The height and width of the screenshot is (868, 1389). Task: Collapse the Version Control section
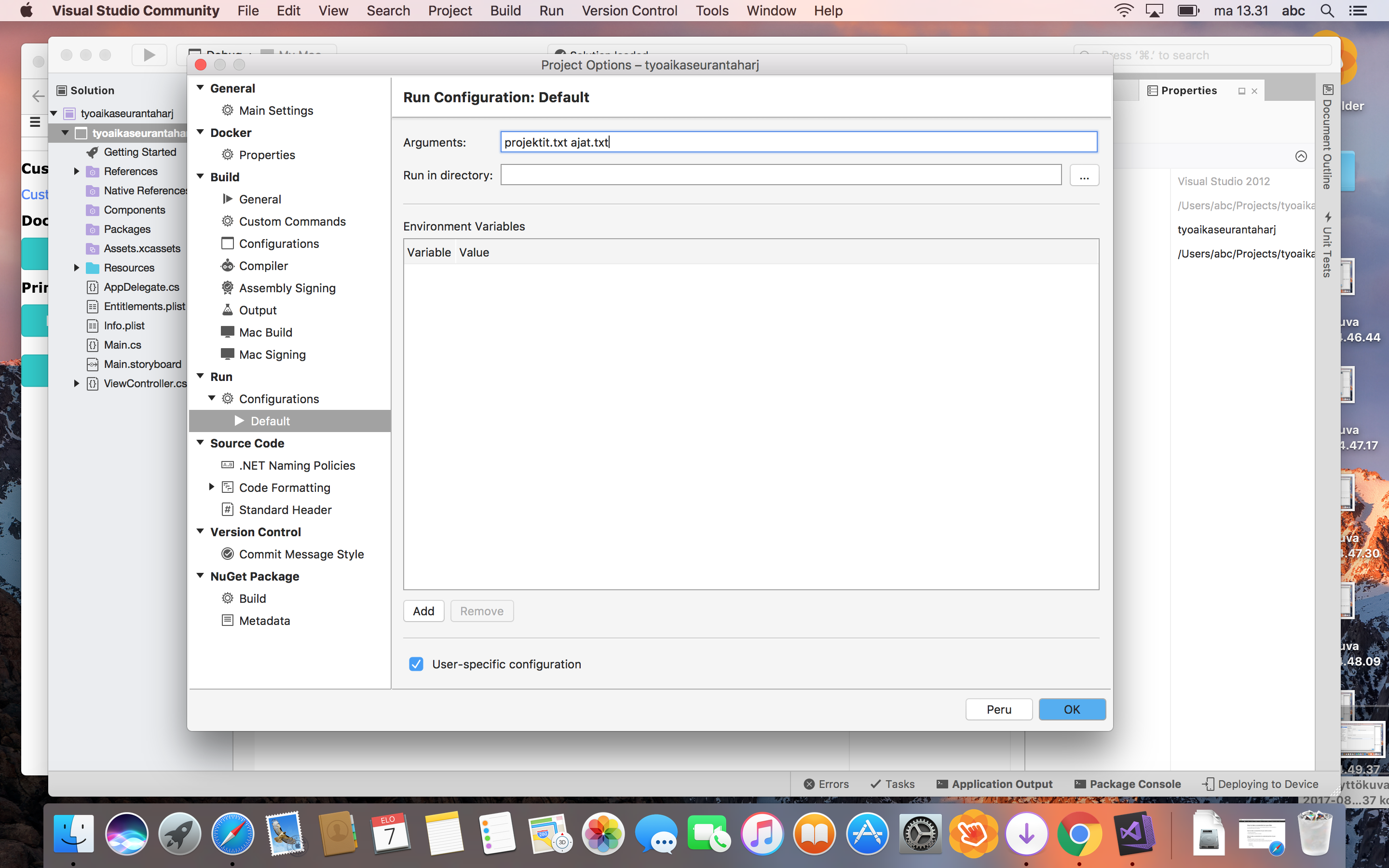point(200,531)
